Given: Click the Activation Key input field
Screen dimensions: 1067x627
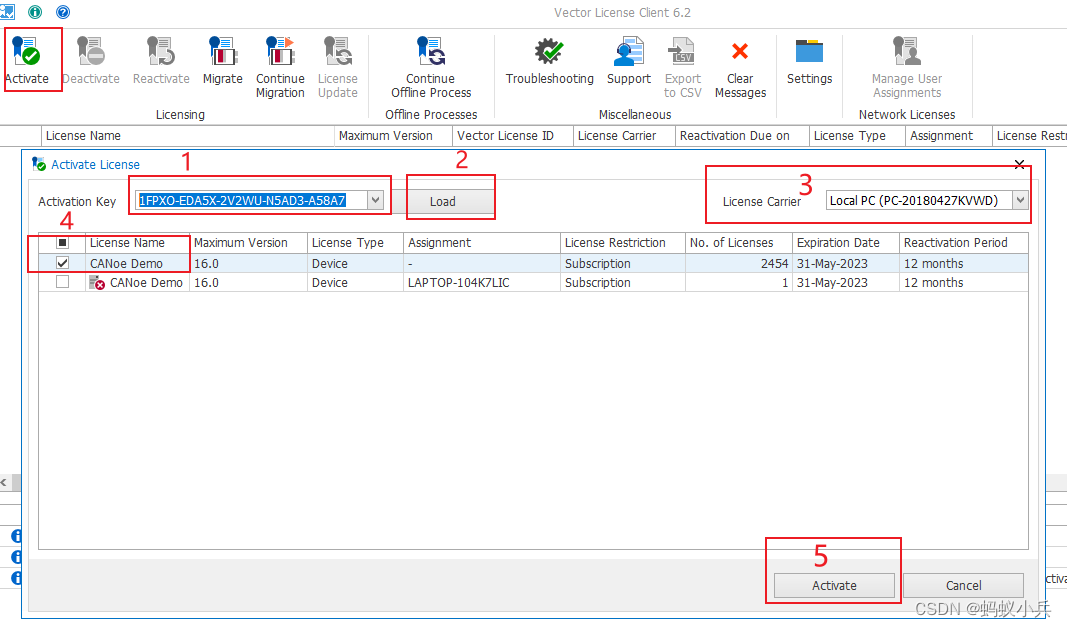Looking at the screenshot, I should (x=252, y=200).
